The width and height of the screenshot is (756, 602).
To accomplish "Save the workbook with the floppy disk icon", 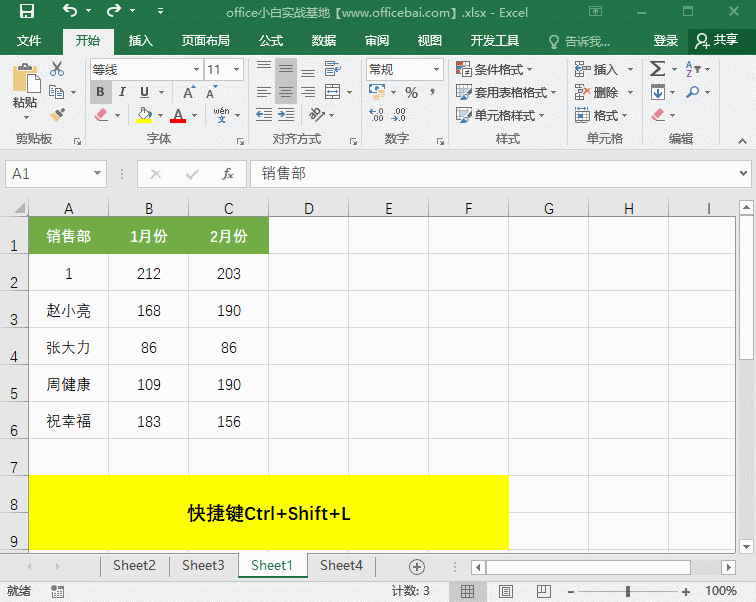I will [27, 11].
